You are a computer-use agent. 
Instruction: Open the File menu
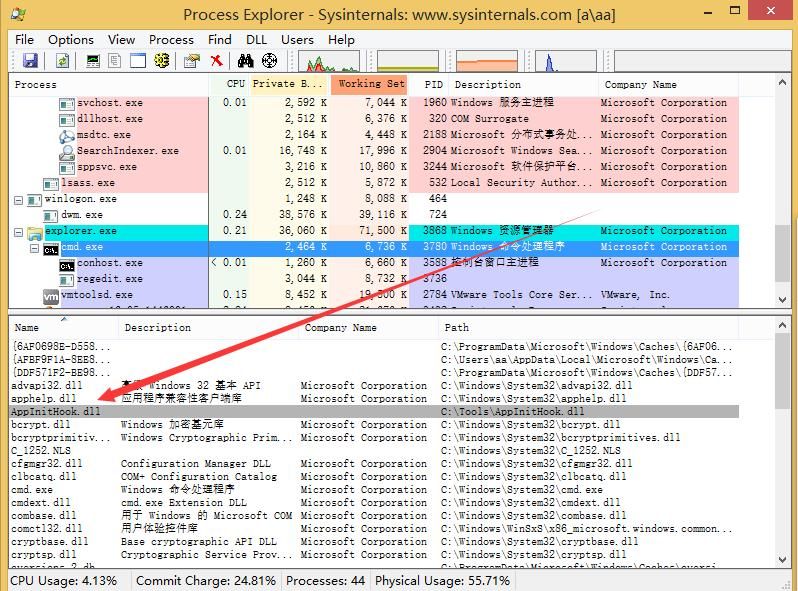pos(24,40)
